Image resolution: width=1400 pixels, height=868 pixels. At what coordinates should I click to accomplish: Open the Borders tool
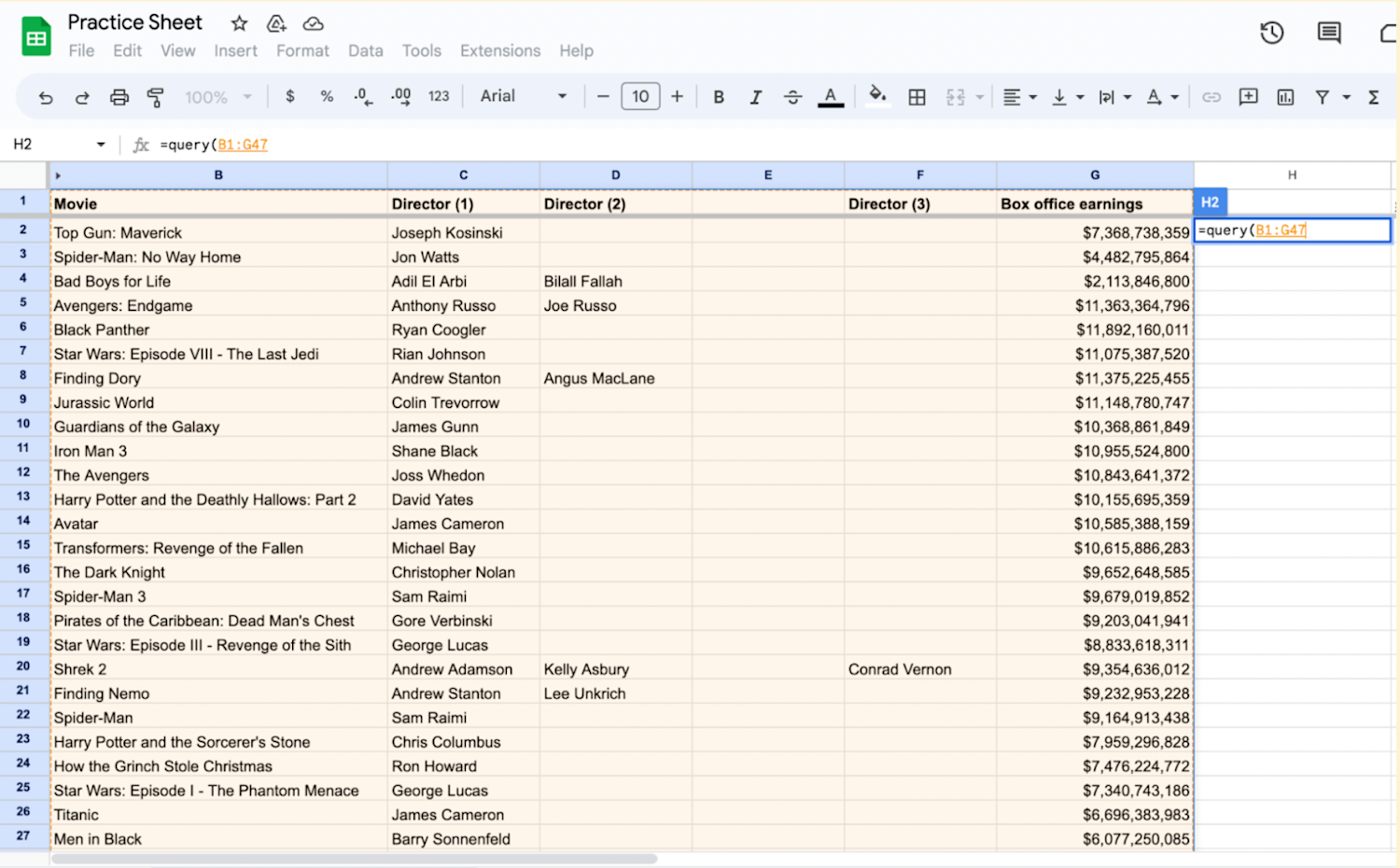pos(917,97)
